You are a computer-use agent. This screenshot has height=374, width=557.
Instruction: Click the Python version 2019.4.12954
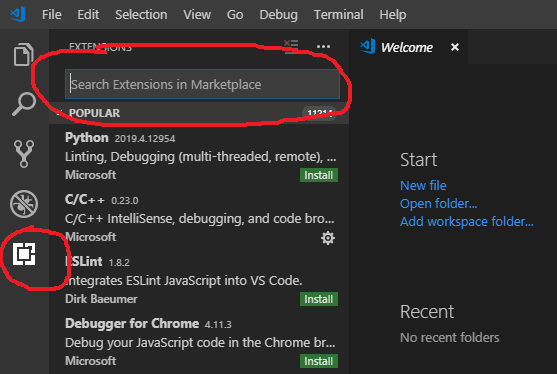point(145,139)
